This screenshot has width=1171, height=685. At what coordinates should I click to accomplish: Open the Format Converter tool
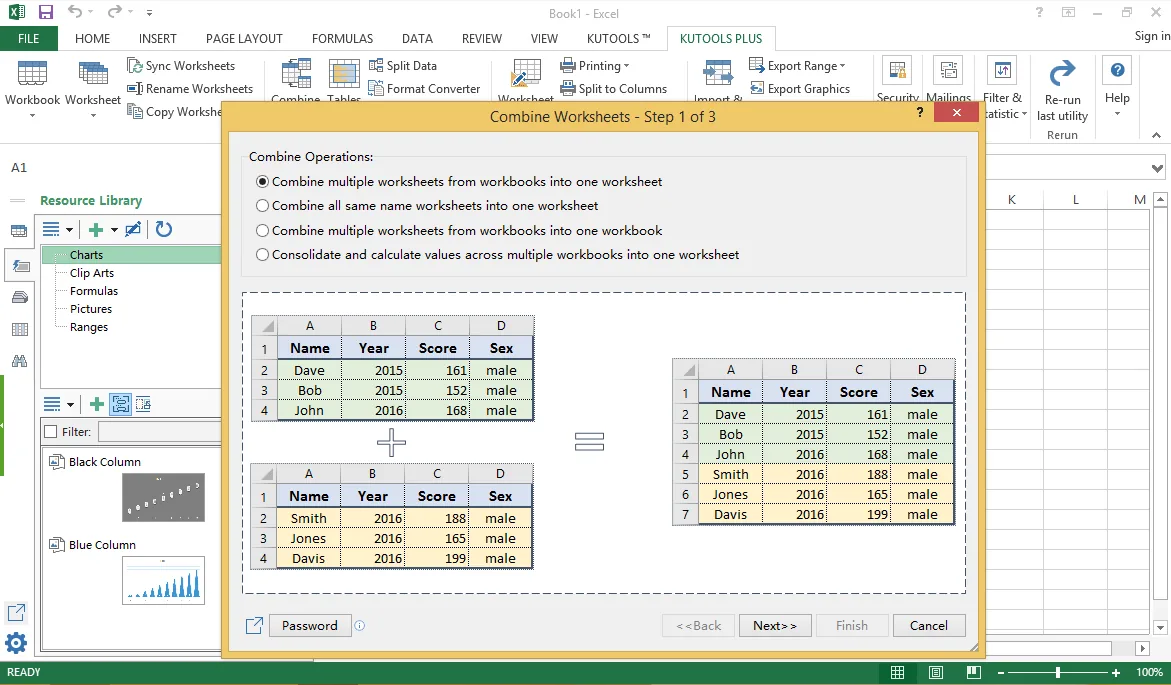[424, 89]
